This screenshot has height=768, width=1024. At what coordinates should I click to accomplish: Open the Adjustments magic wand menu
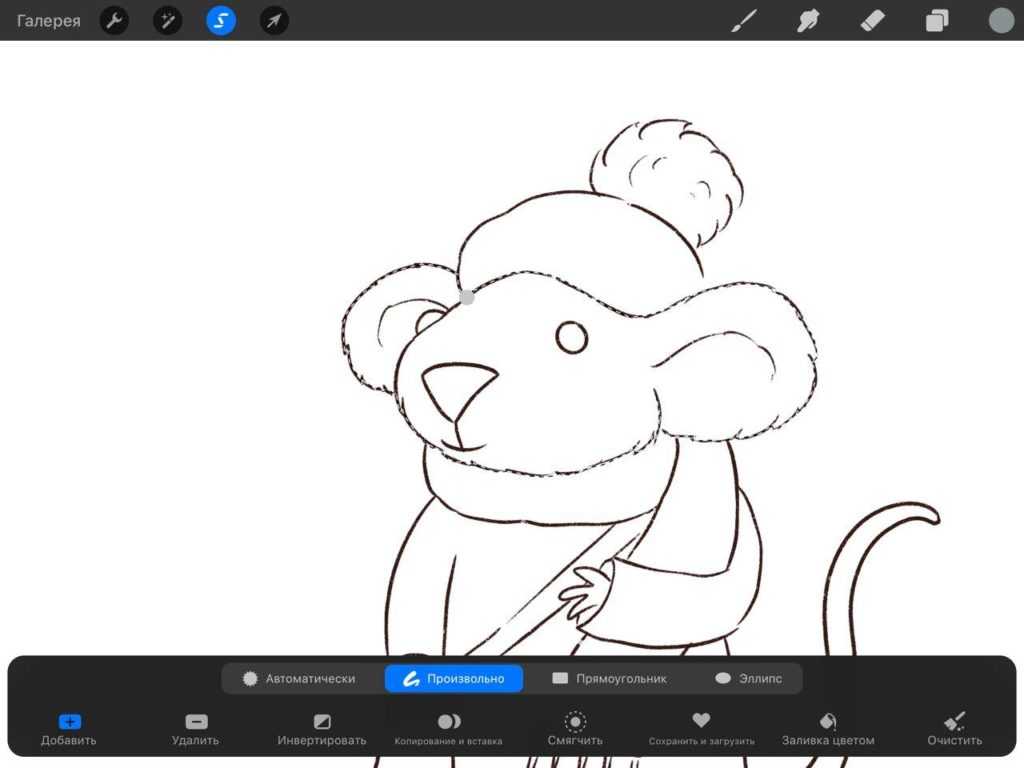[x=168, y=20]
